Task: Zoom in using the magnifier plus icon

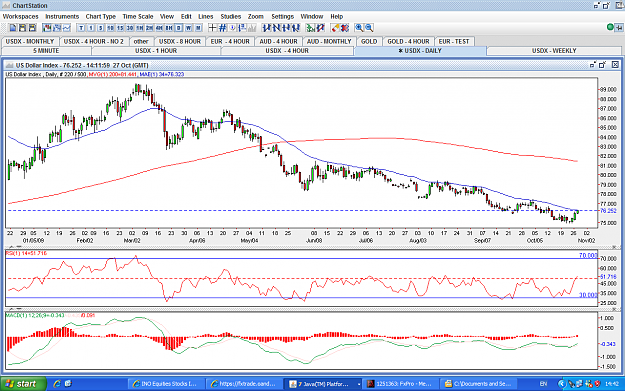Action: (359, 28)
